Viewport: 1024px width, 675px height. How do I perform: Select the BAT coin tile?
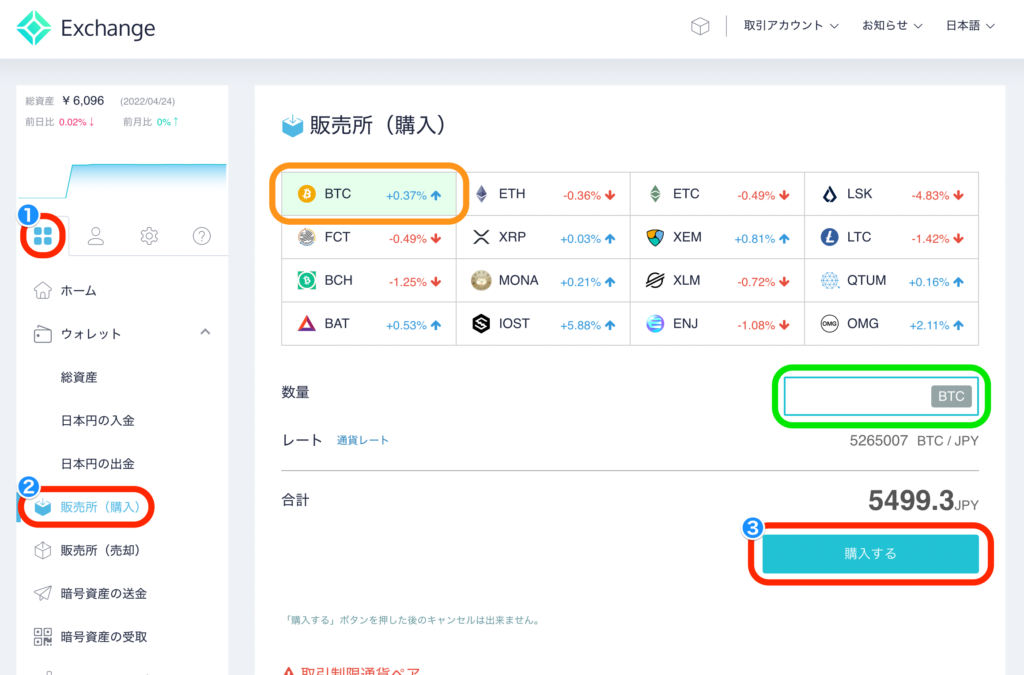click(369, 323)
